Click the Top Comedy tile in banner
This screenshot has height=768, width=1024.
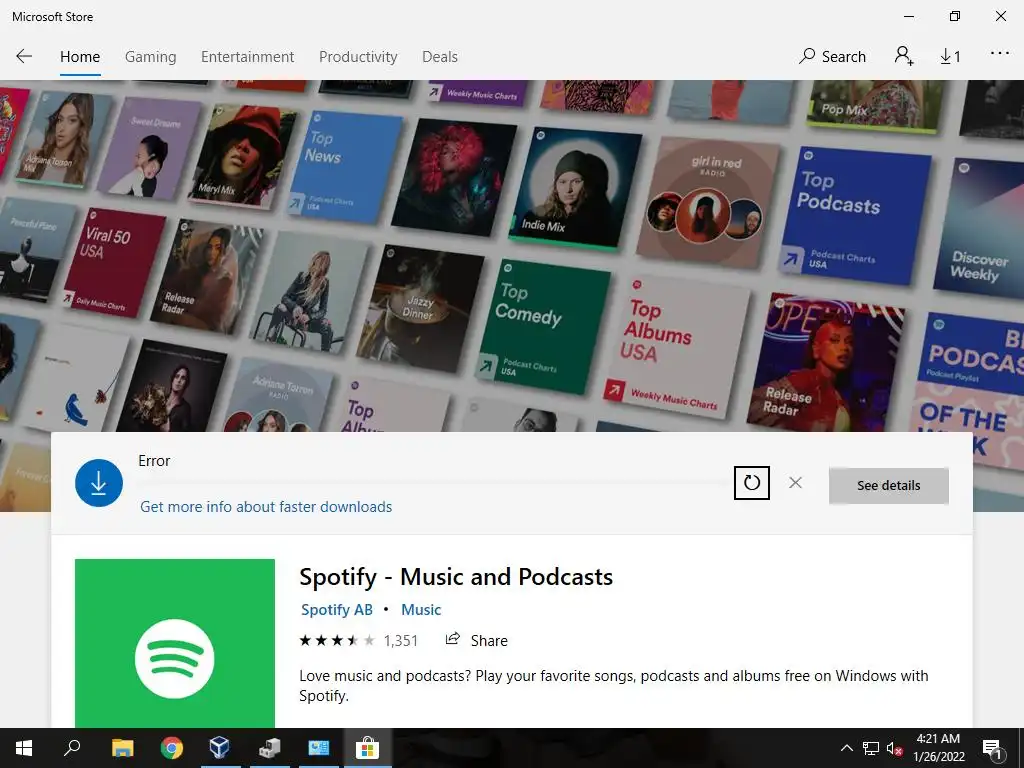pos(542,326)
